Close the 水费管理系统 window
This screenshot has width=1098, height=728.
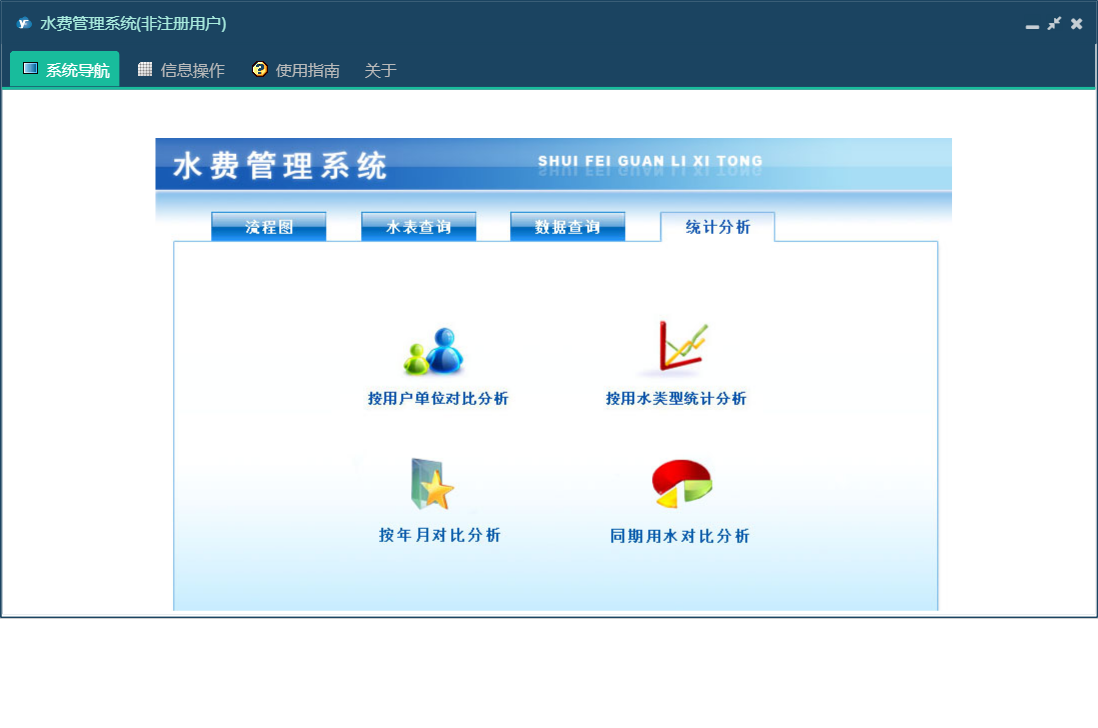tap(1077, 24)
